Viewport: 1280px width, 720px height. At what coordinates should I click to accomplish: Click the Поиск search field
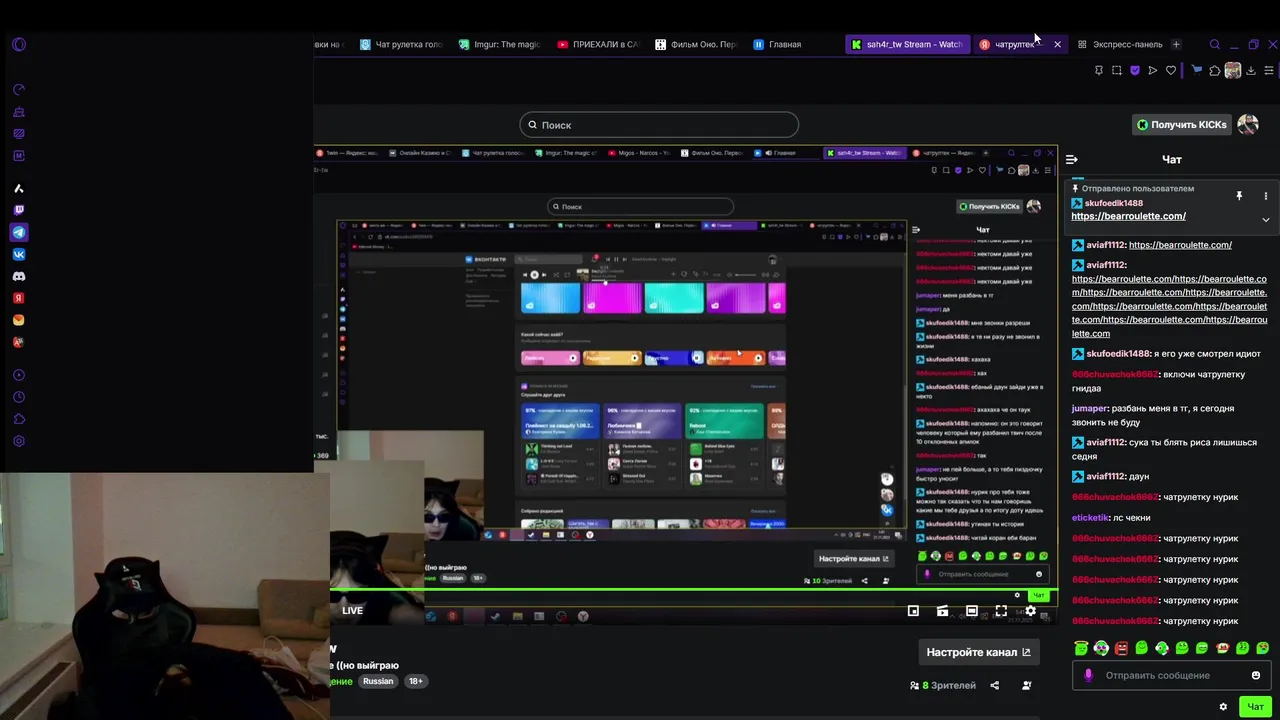[659, 125]
